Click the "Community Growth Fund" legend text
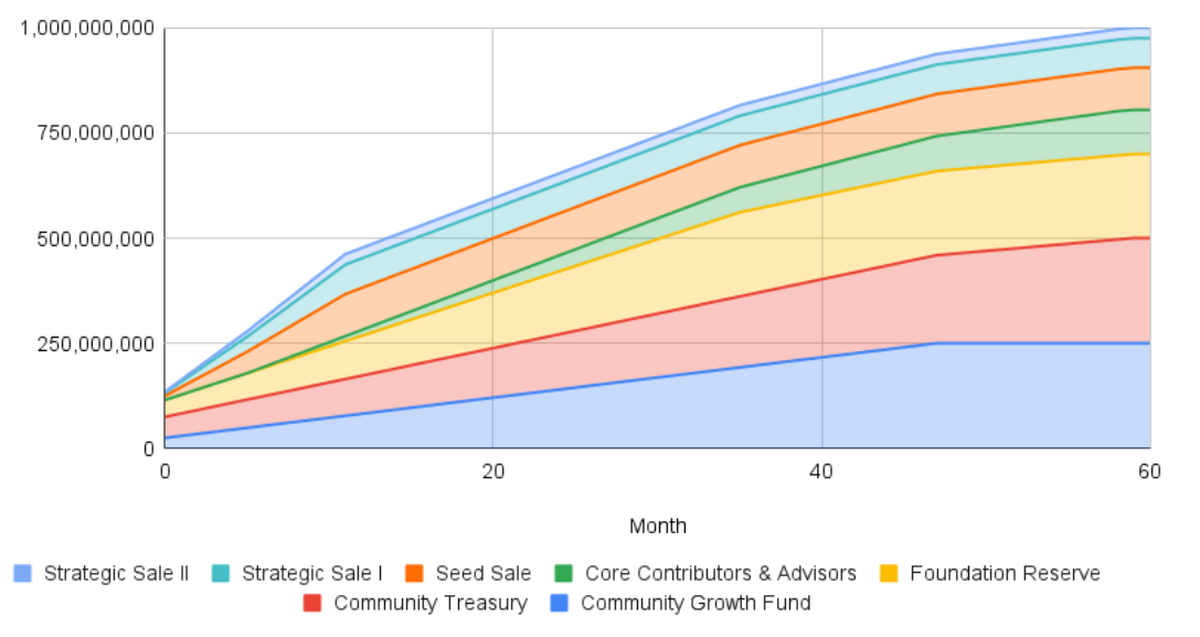This screenshot has height=637, width=1200. [695, 604]
